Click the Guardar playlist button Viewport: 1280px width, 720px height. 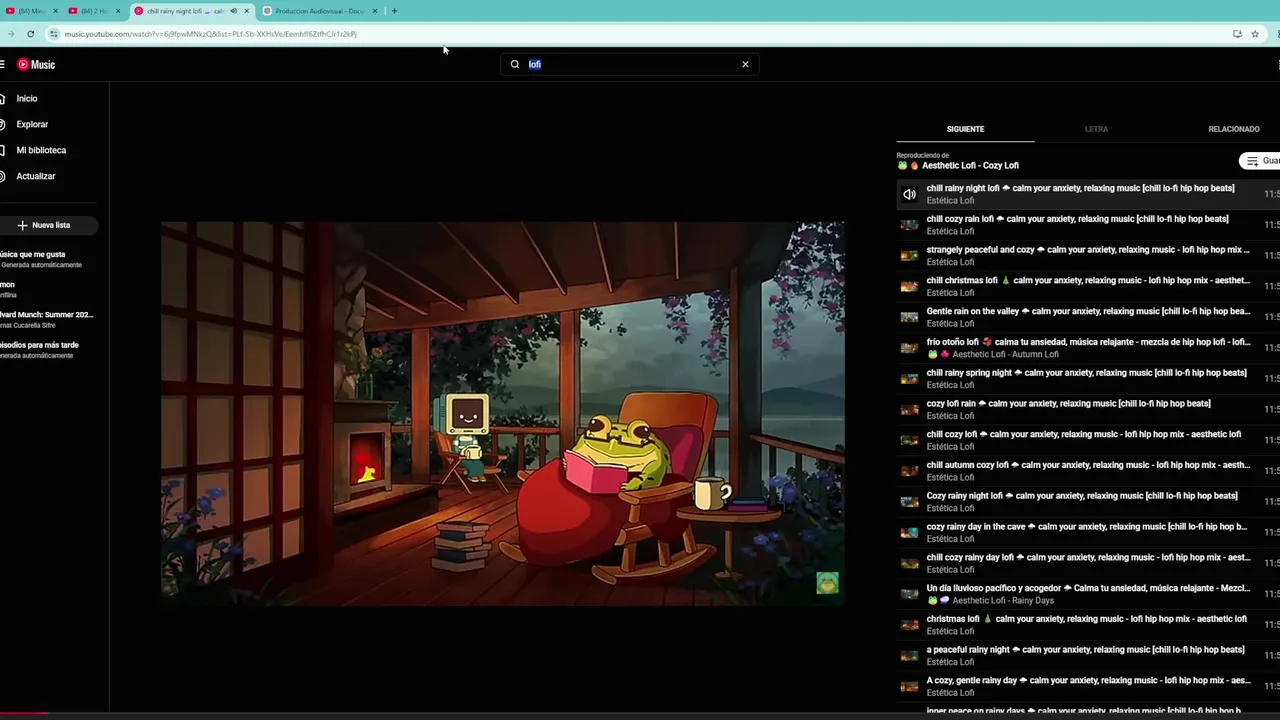click(1260, 161)
